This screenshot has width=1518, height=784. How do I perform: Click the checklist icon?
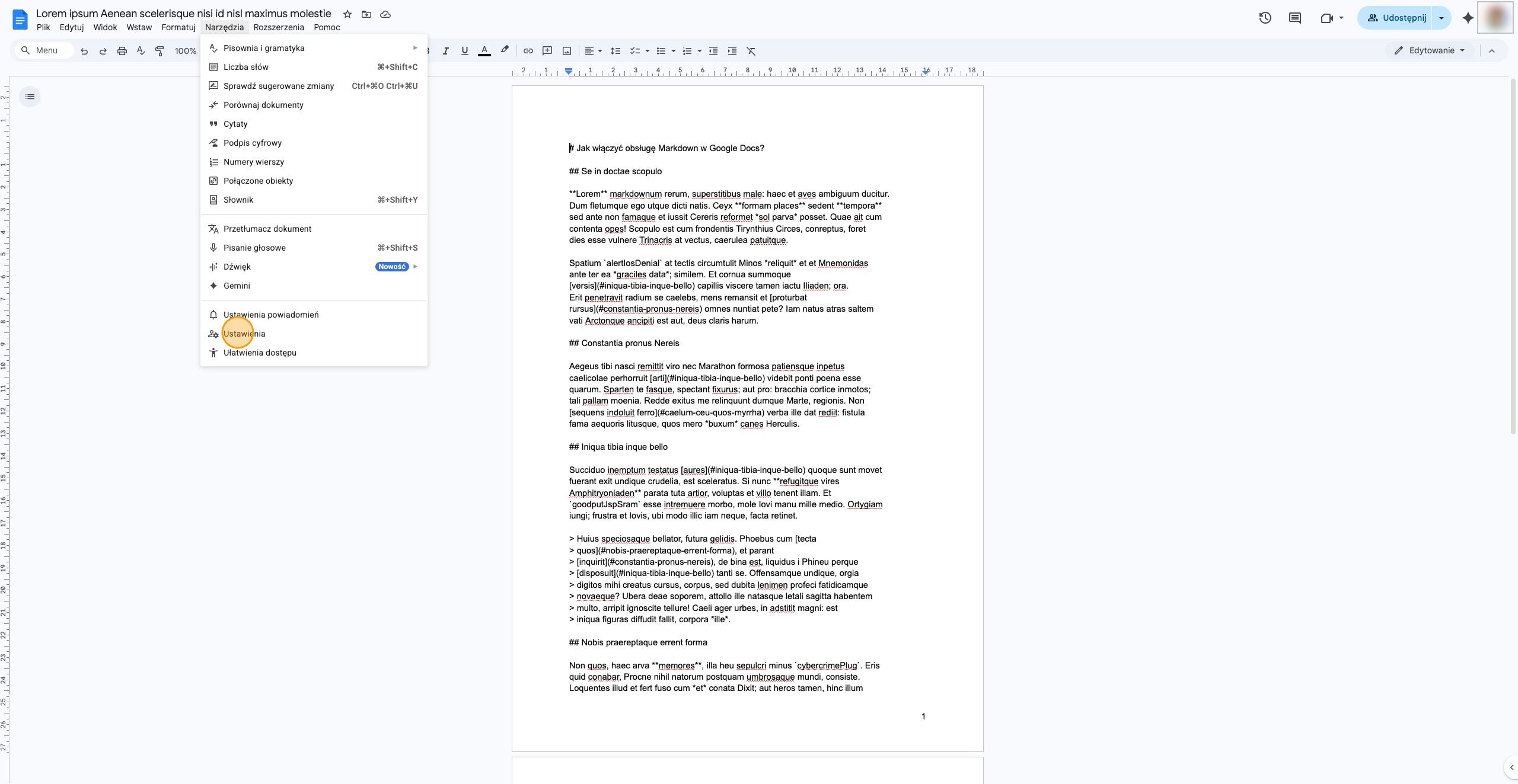[x=635, y=51]
